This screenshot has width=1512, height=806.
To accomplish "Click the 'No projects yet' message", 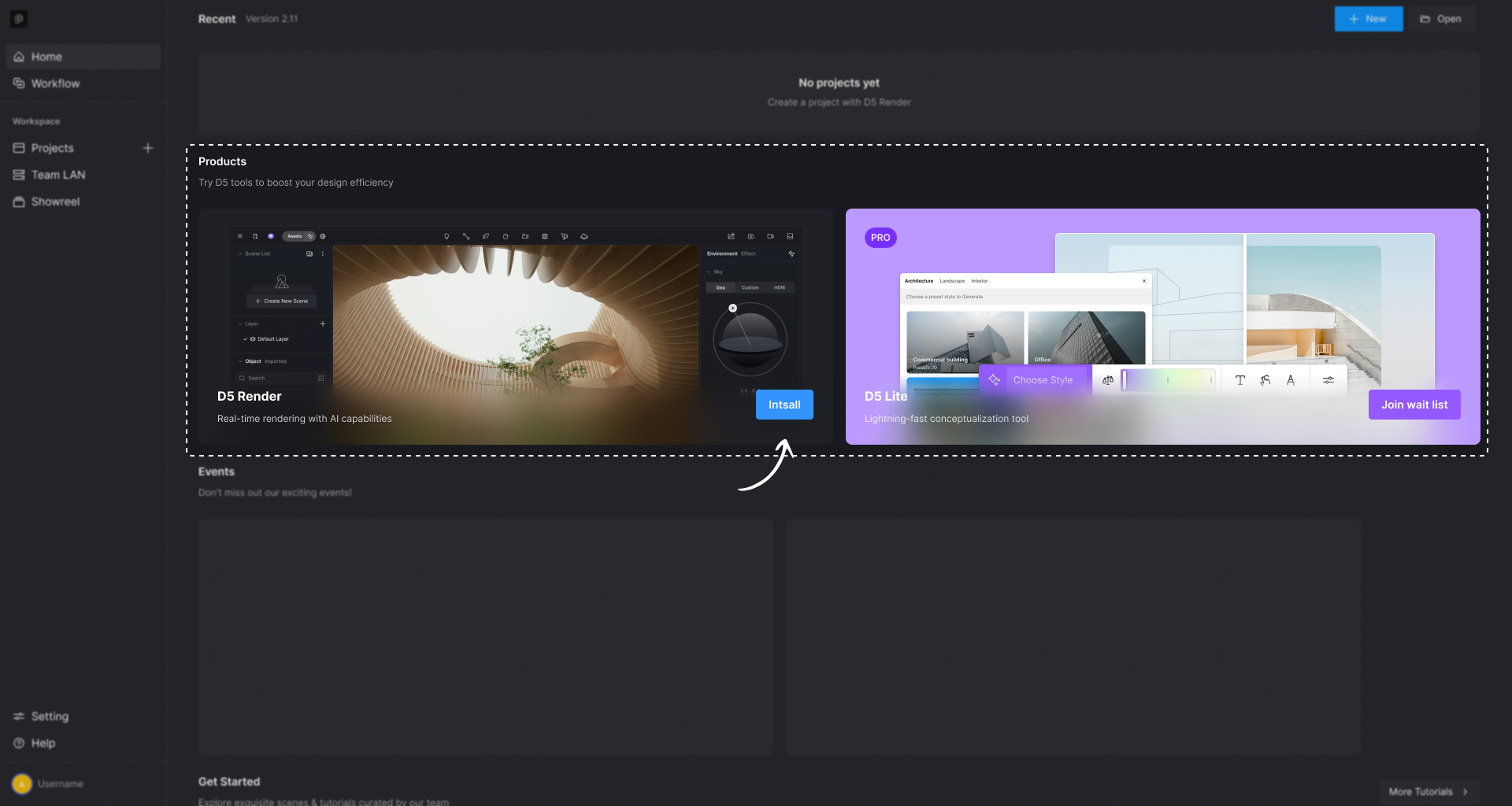I will (x=839, y=83).
